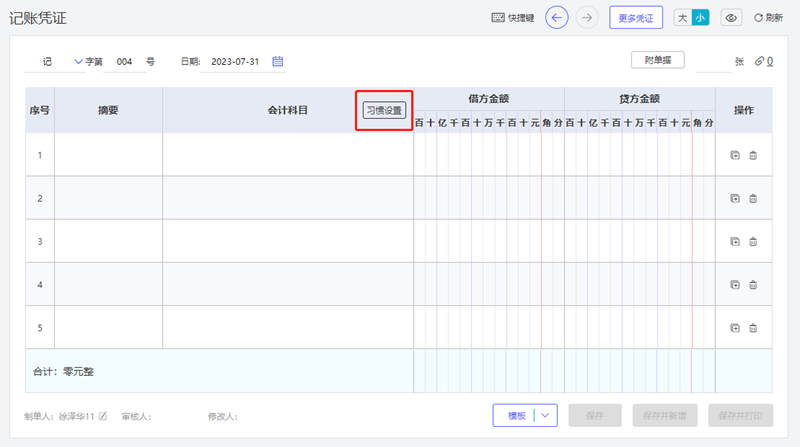The height and width of the screenshot is (447, 800).
Task: Click the 记账凭证 page title
Action: (38, 18)
